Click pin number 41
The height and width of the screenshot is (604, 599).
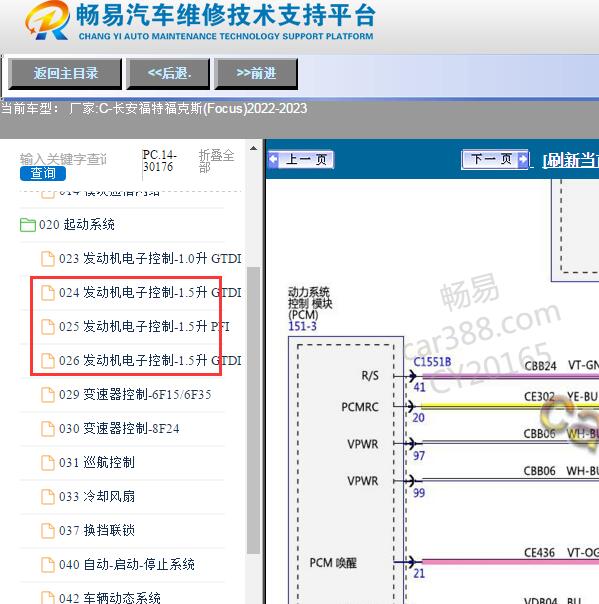click(419, 387)
